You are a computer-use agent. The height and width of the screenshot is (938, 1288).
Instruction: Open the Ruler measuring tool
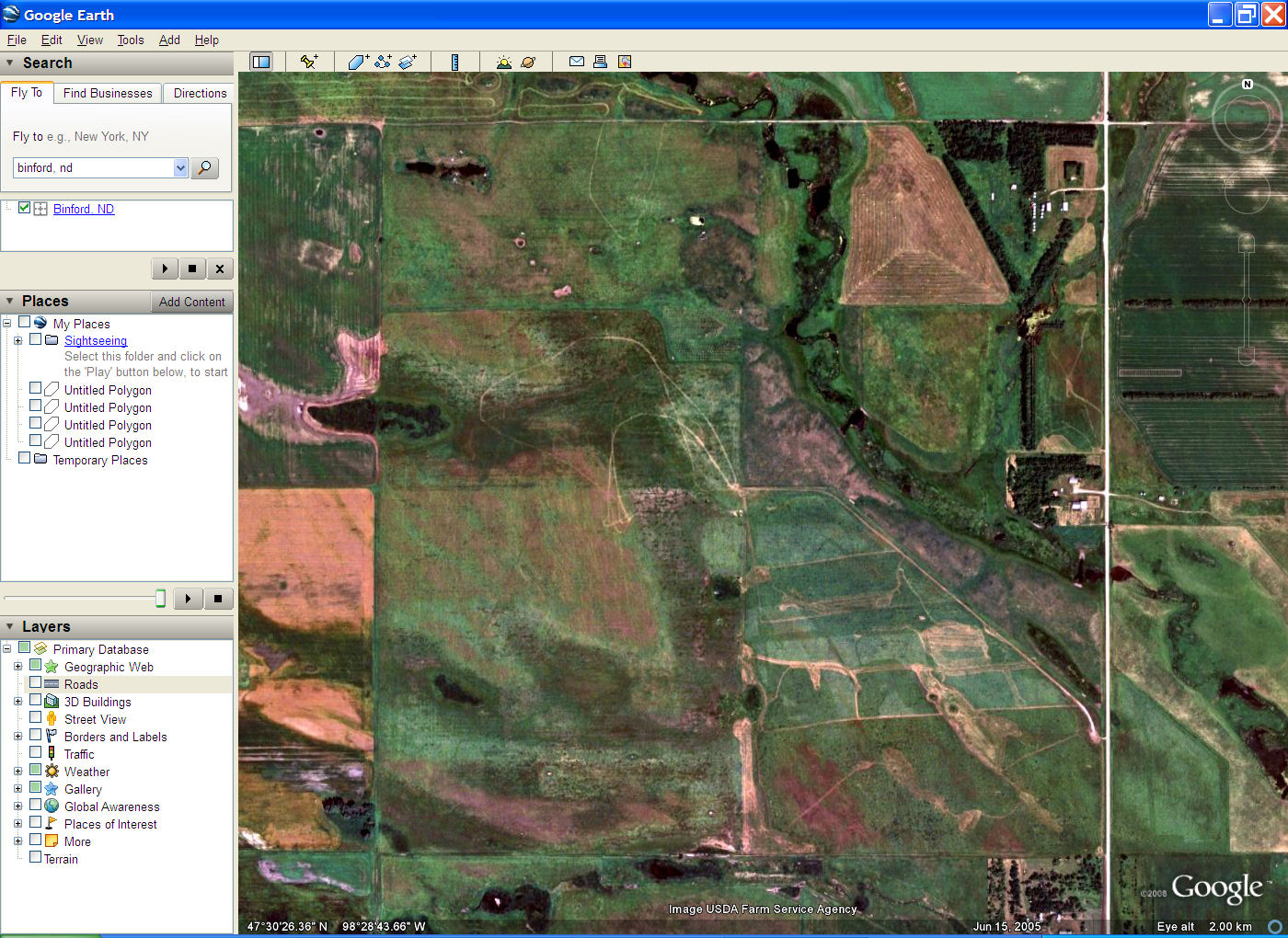click(x=454, y=62)
